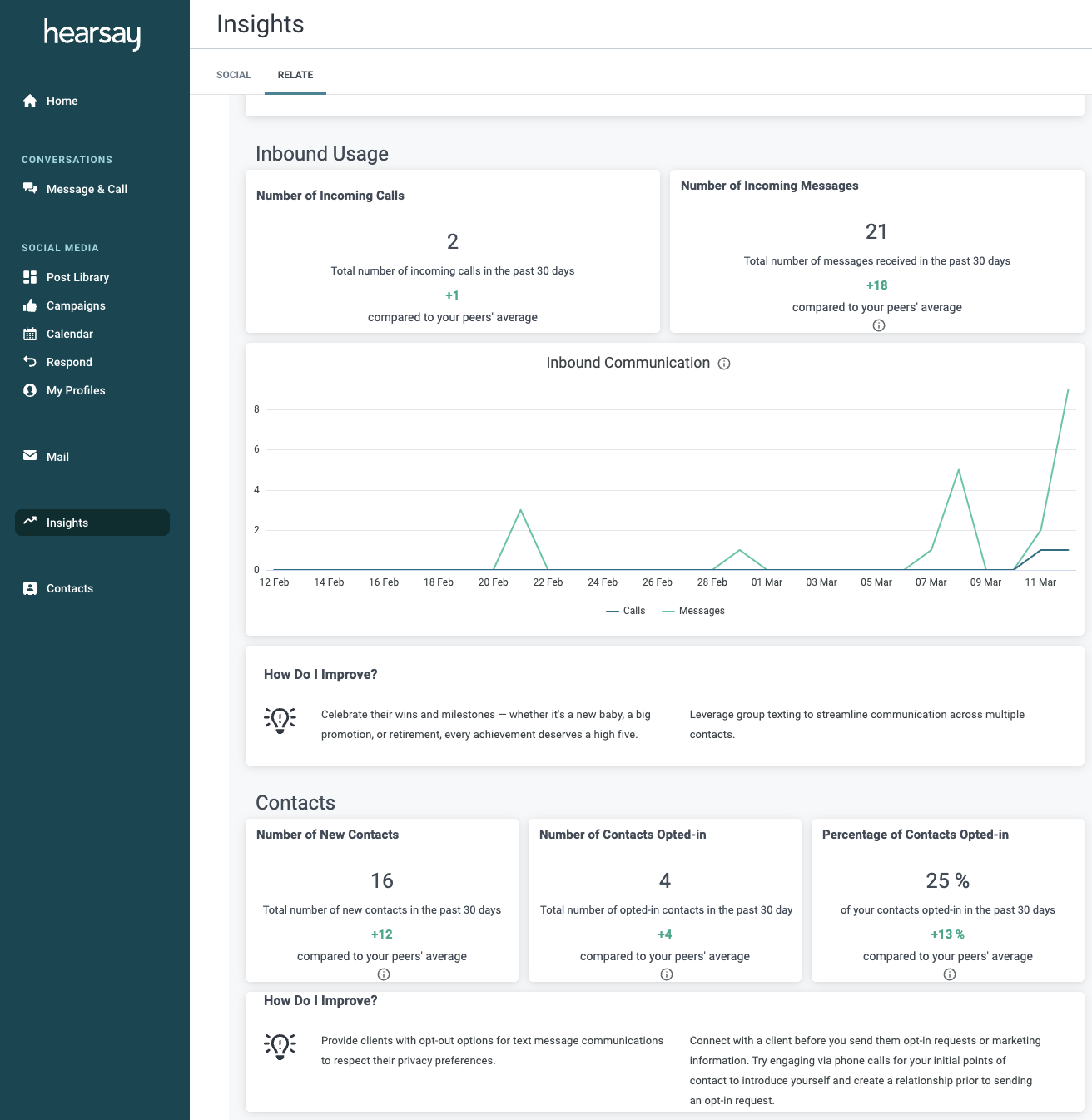Click the +13 % comparison value
The height and width of the screenshot is (1120, 1092).
tap(948, 934)
